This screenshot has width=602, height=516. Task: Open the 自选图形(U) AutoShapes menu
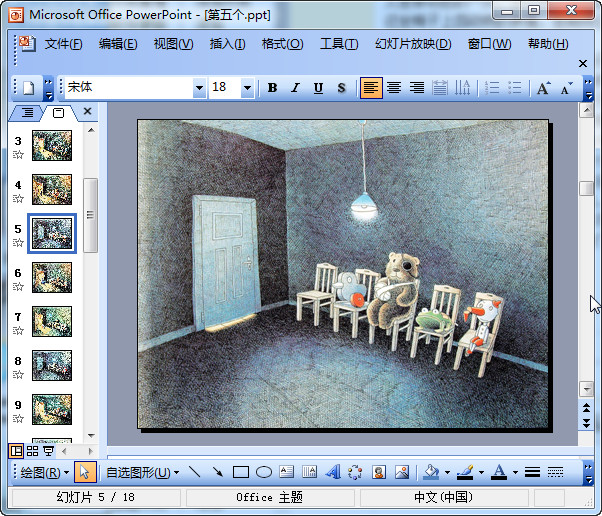click(142, 472)
